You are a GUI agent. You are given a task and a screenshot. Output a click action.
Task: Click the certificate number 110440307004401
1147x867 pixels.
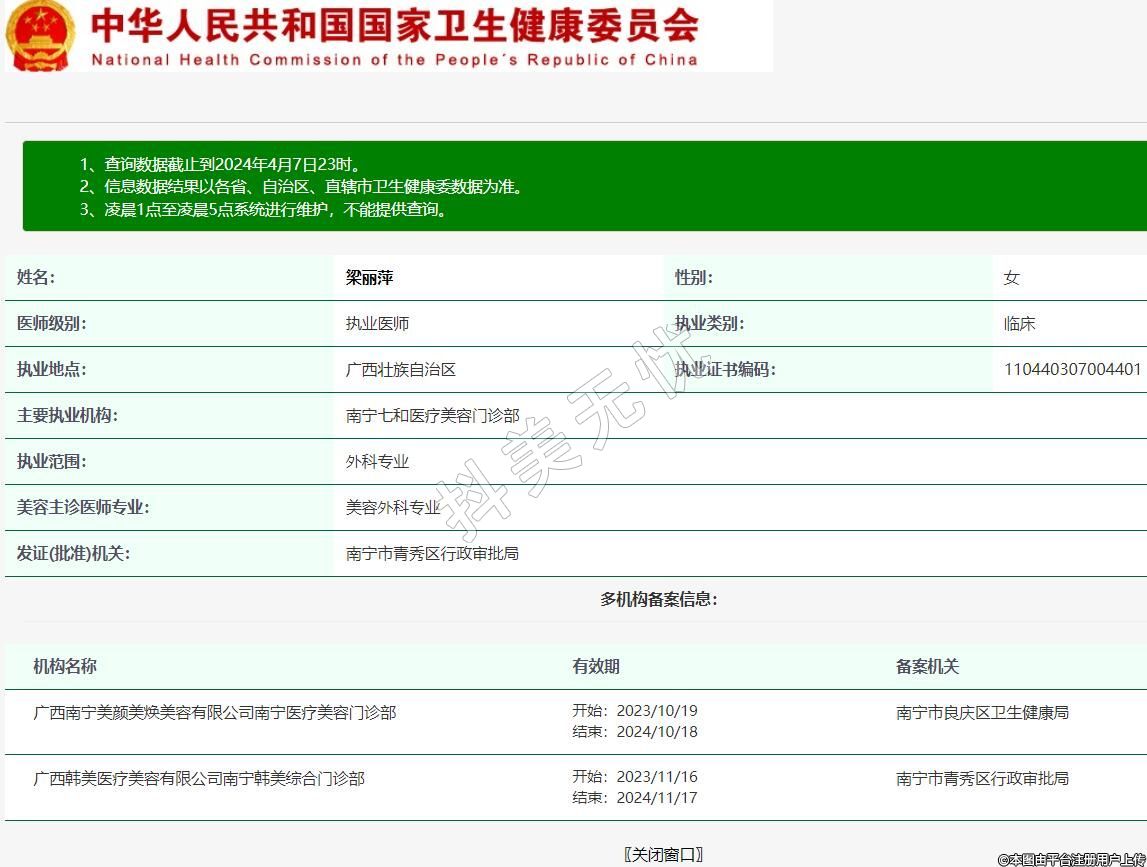(x=1072, y=369)
